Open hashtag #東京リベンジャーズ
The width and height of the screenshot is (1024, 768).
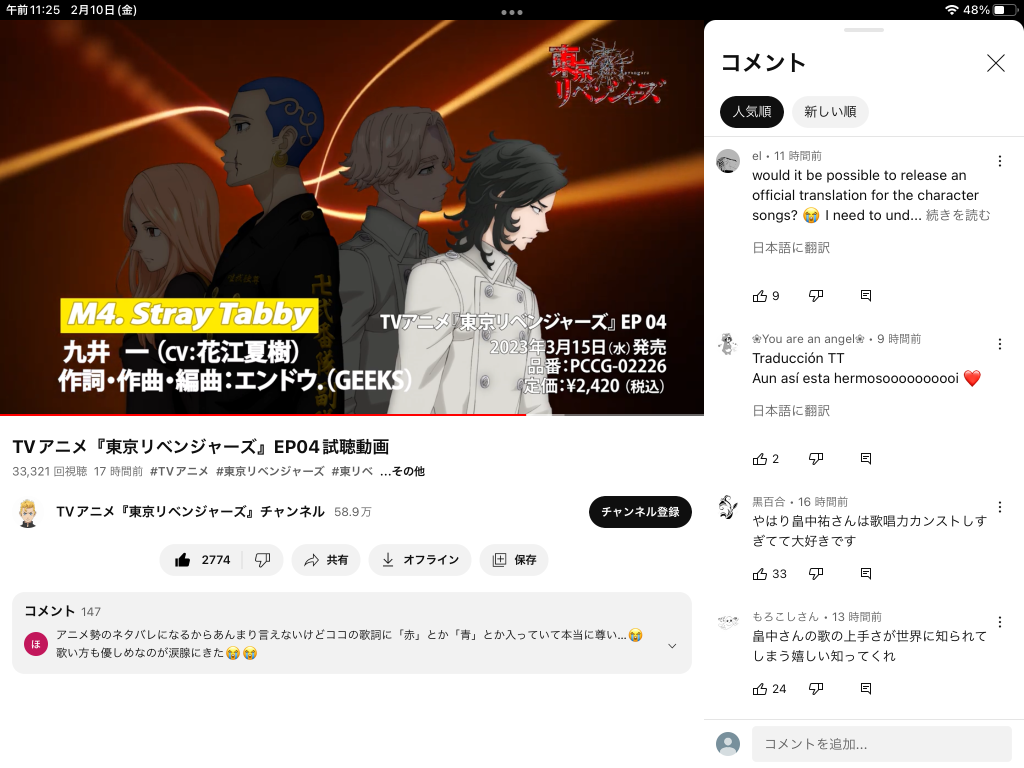click(x=270, y=472)
